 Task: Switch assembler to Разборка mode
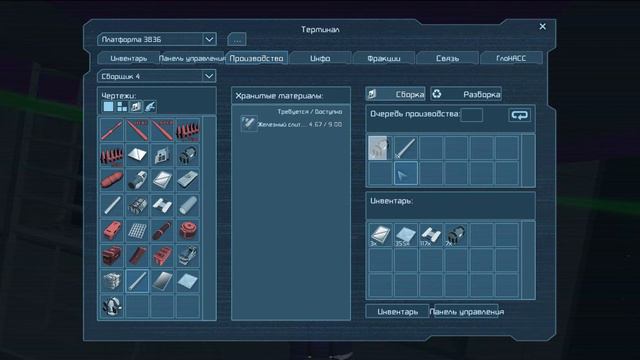point(466,94)
